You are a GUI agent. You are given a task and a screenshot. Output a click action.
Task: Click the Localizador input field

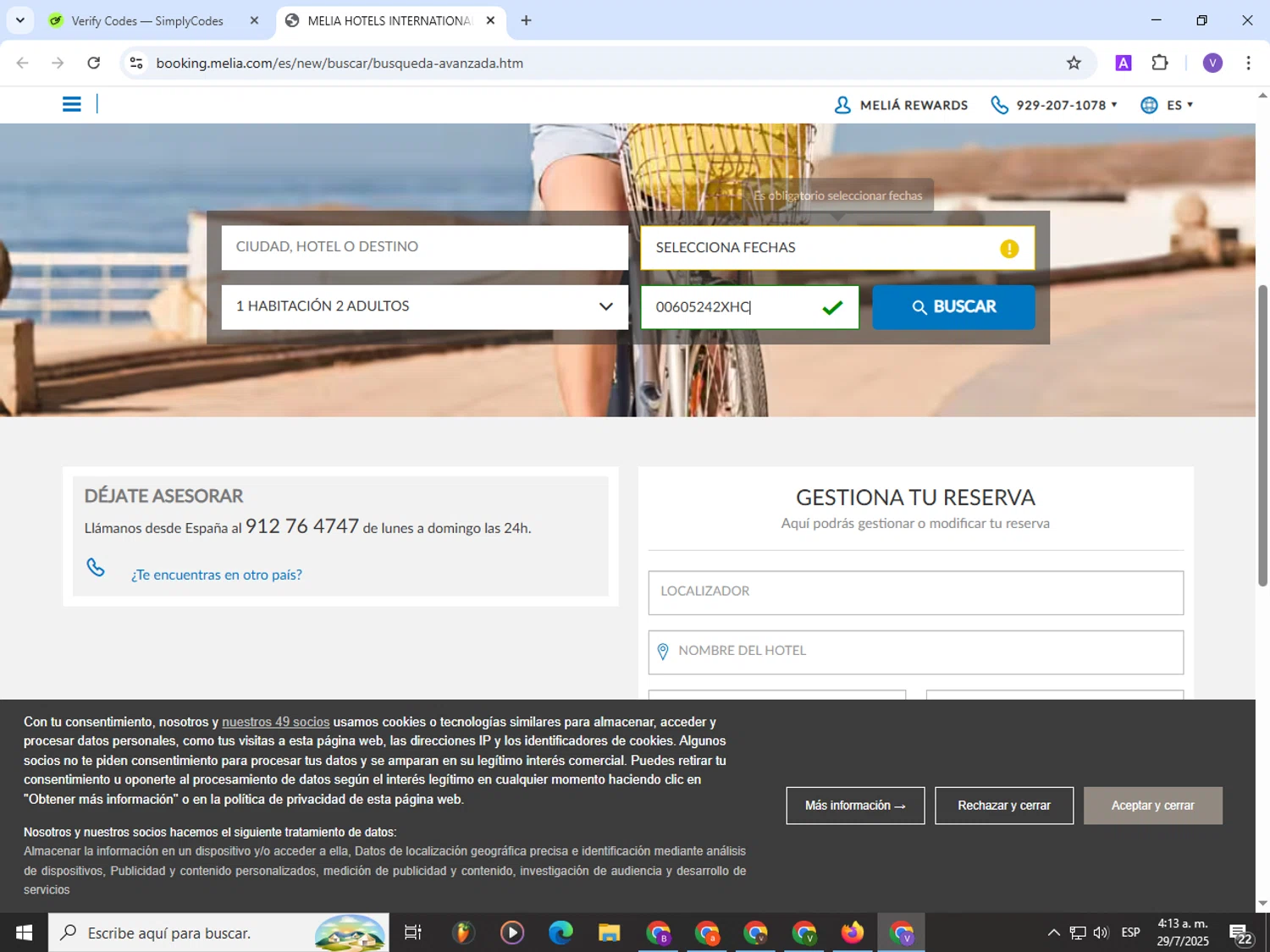pos(915,592)
